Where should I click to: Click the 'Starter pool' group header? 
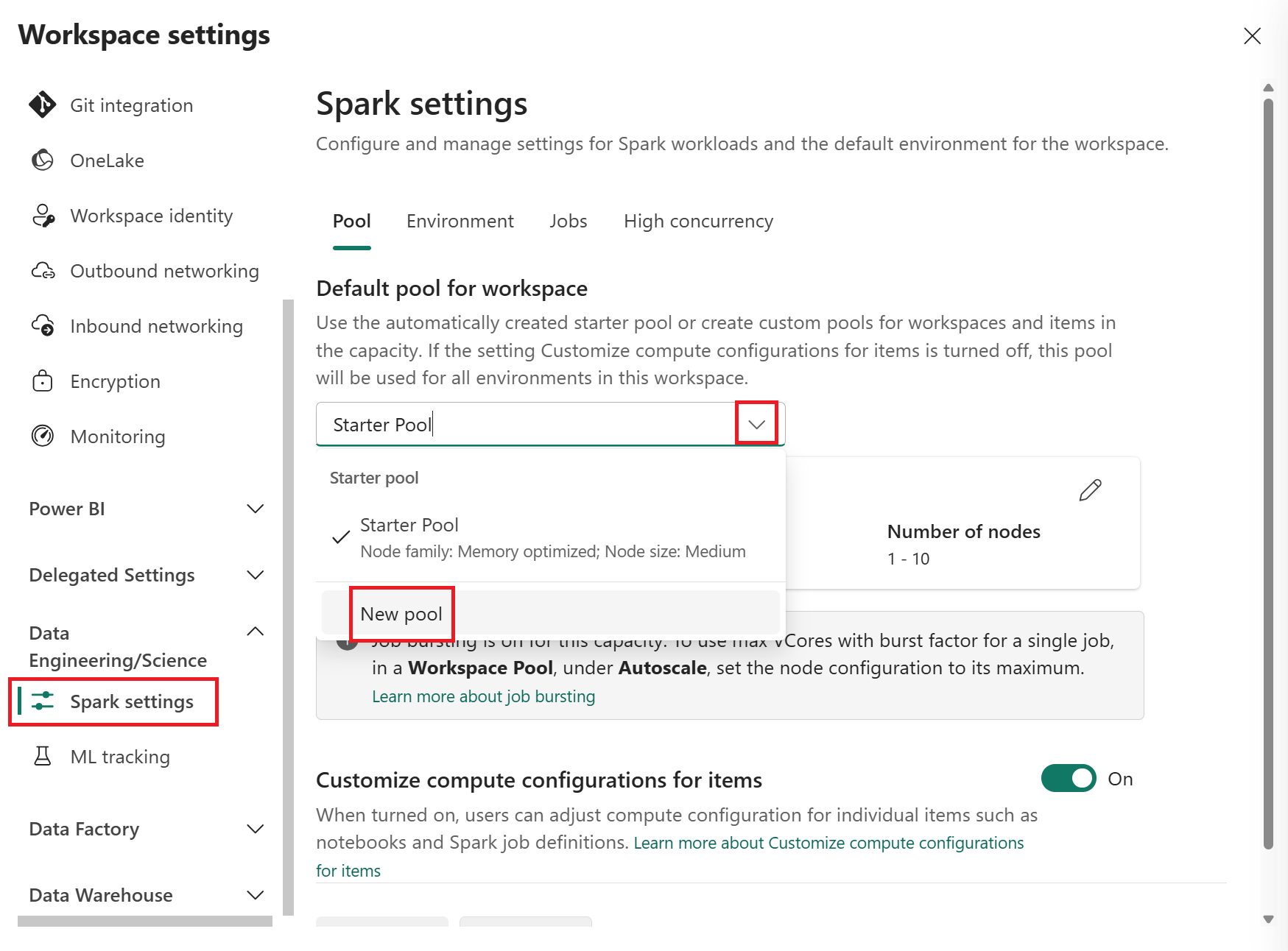[x=374, y=478]
